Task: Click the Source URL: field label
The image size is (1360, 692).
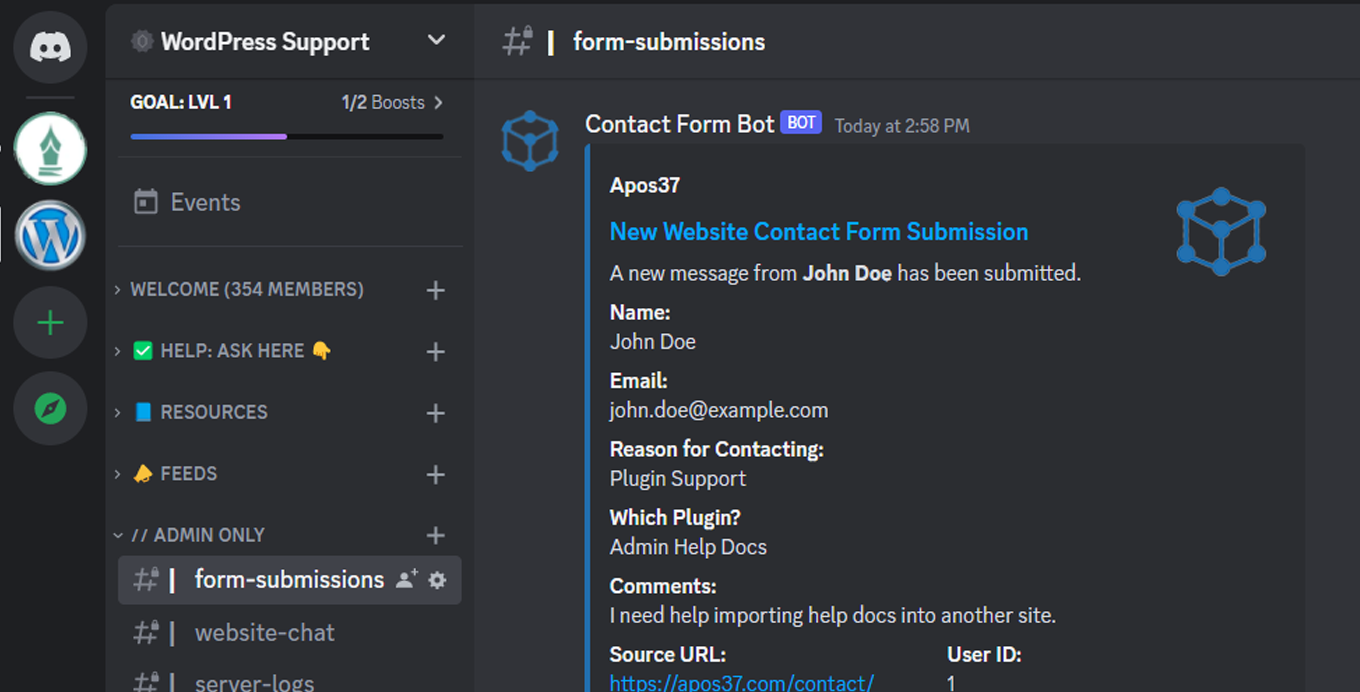Action: [668, 655]
